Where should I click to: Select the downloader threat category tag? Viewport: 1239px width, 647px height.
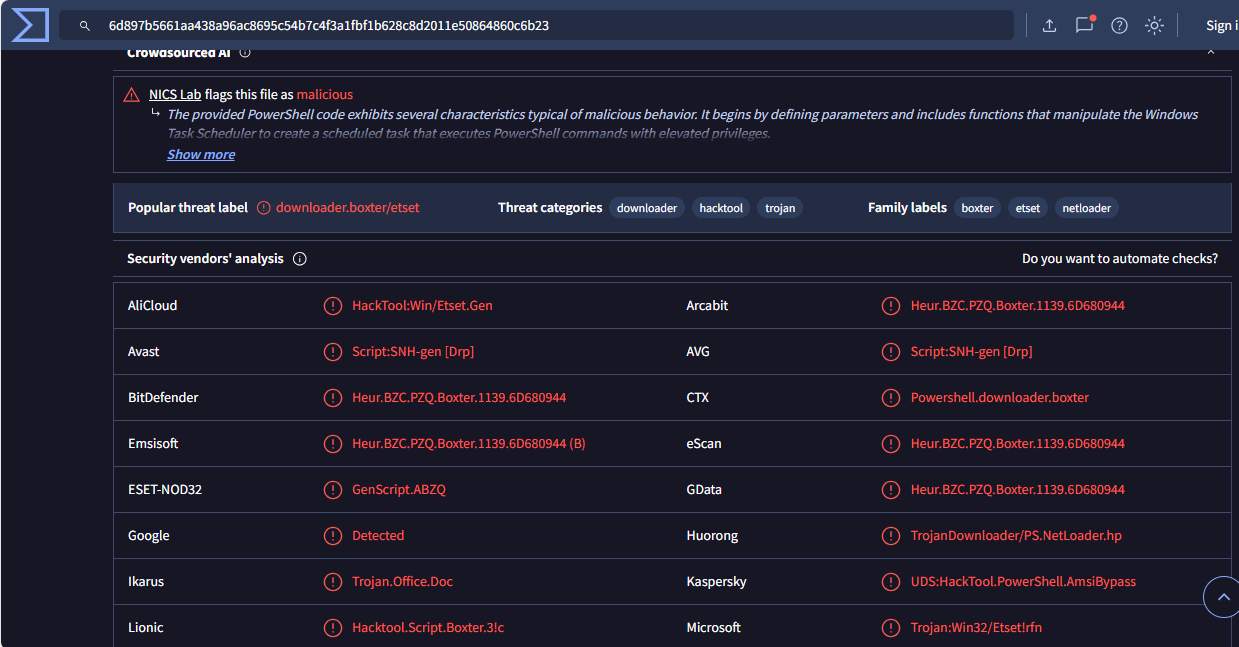(646, 208)
